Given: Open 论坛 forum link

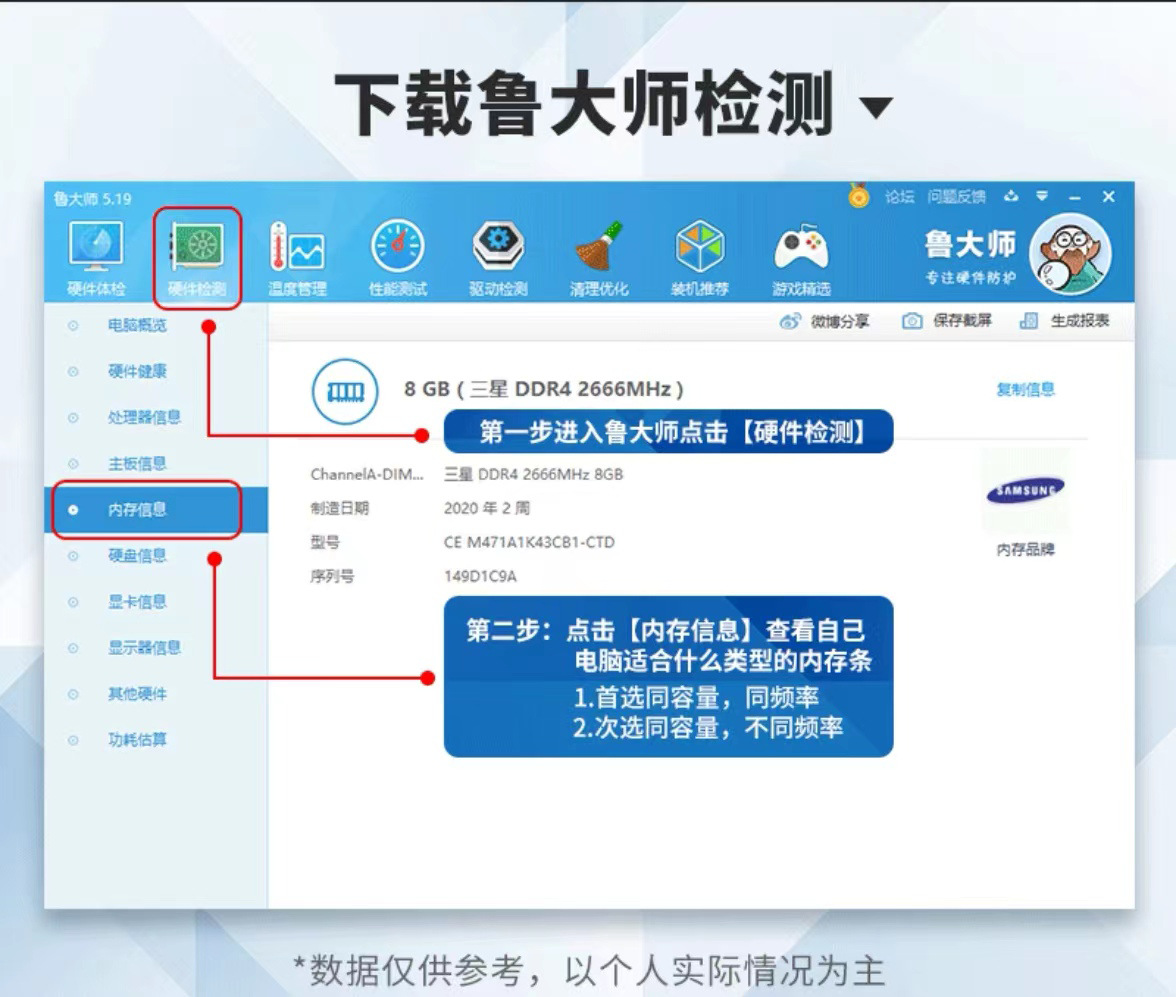Looking at the screenshot, I should 899,197.
